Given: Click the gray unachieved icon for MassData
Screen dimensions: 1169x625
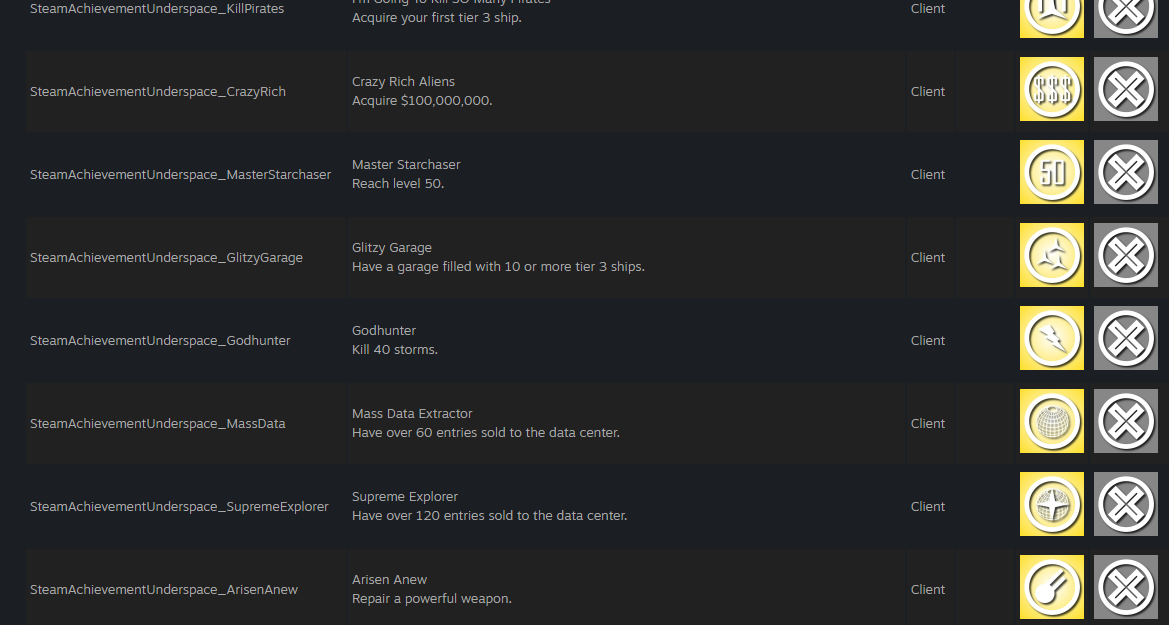Looking at the screenshot, I should [1126, 421].
